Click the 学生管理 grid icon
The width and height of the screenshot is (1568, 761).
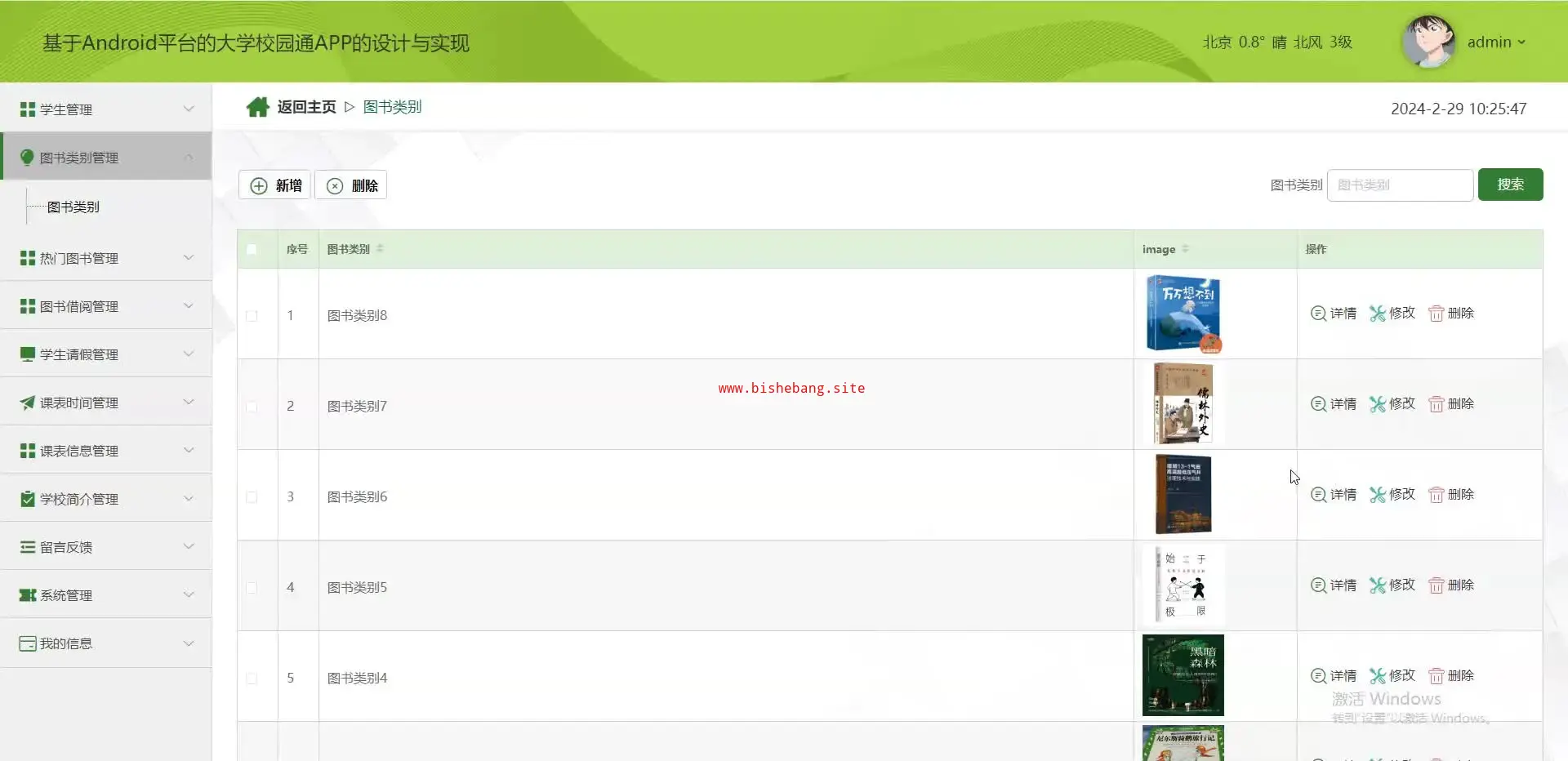tap(28, 109)
